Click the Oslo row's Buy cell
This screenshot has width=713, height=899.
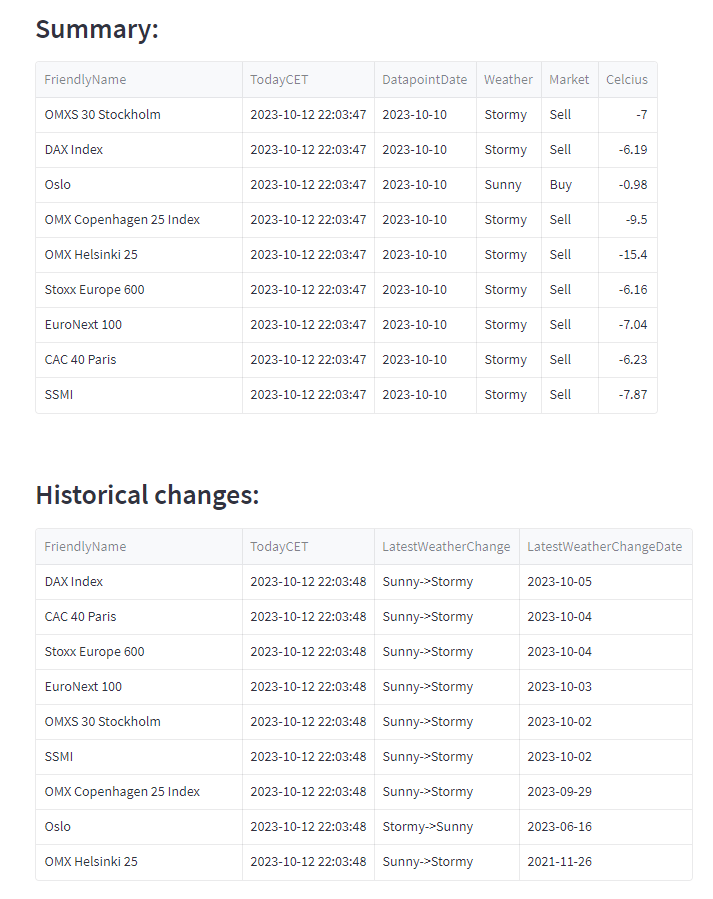(x=561, y=185)
